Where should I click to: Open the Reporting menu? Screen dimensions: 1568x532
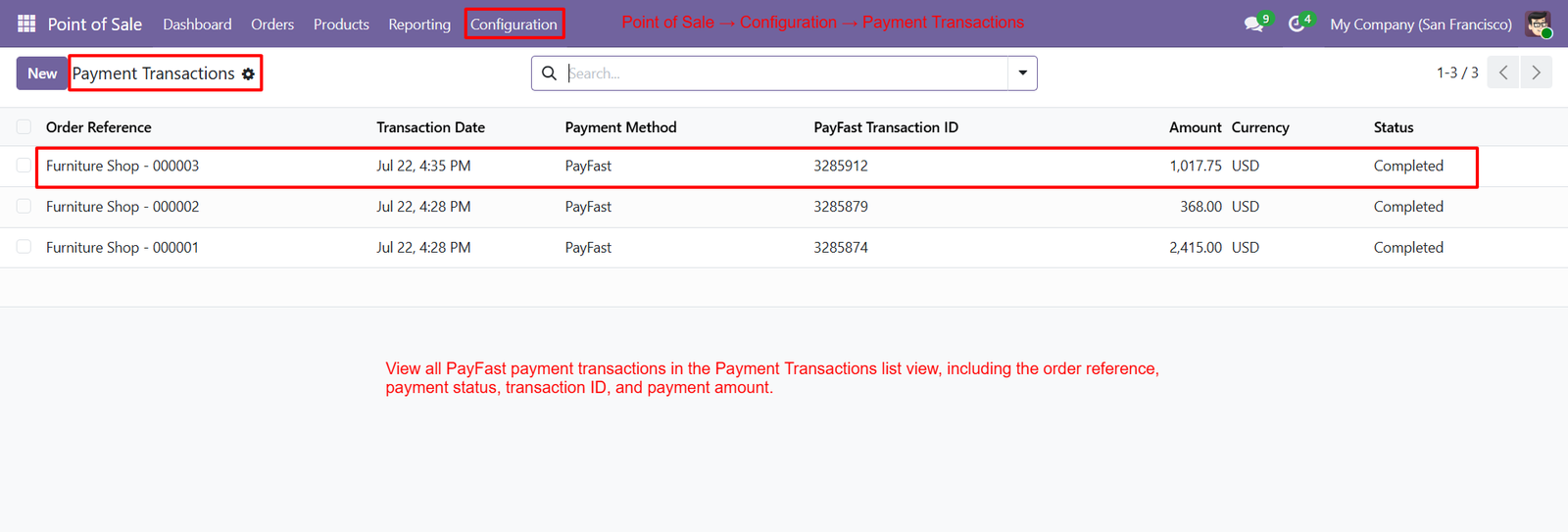click(419, 24)
